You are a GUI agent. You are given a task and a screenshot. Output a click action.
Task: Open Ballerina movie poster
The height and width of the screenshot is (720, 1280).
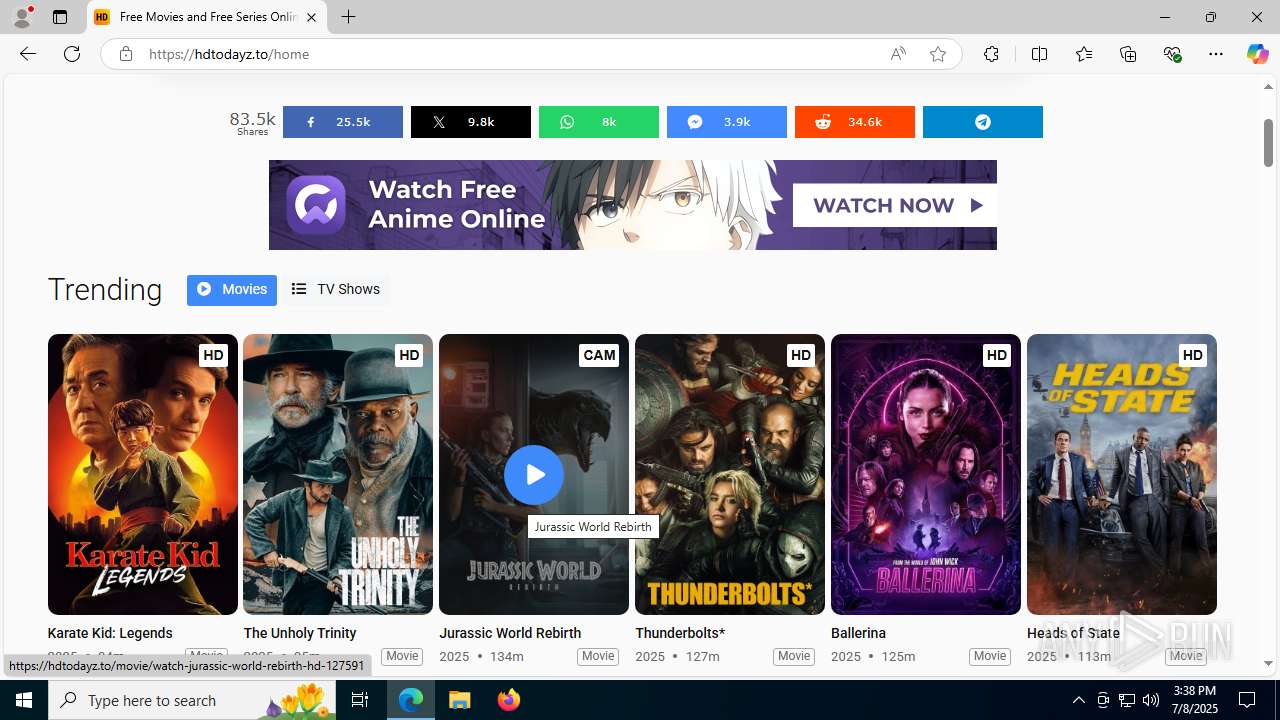tap(926, 474)
